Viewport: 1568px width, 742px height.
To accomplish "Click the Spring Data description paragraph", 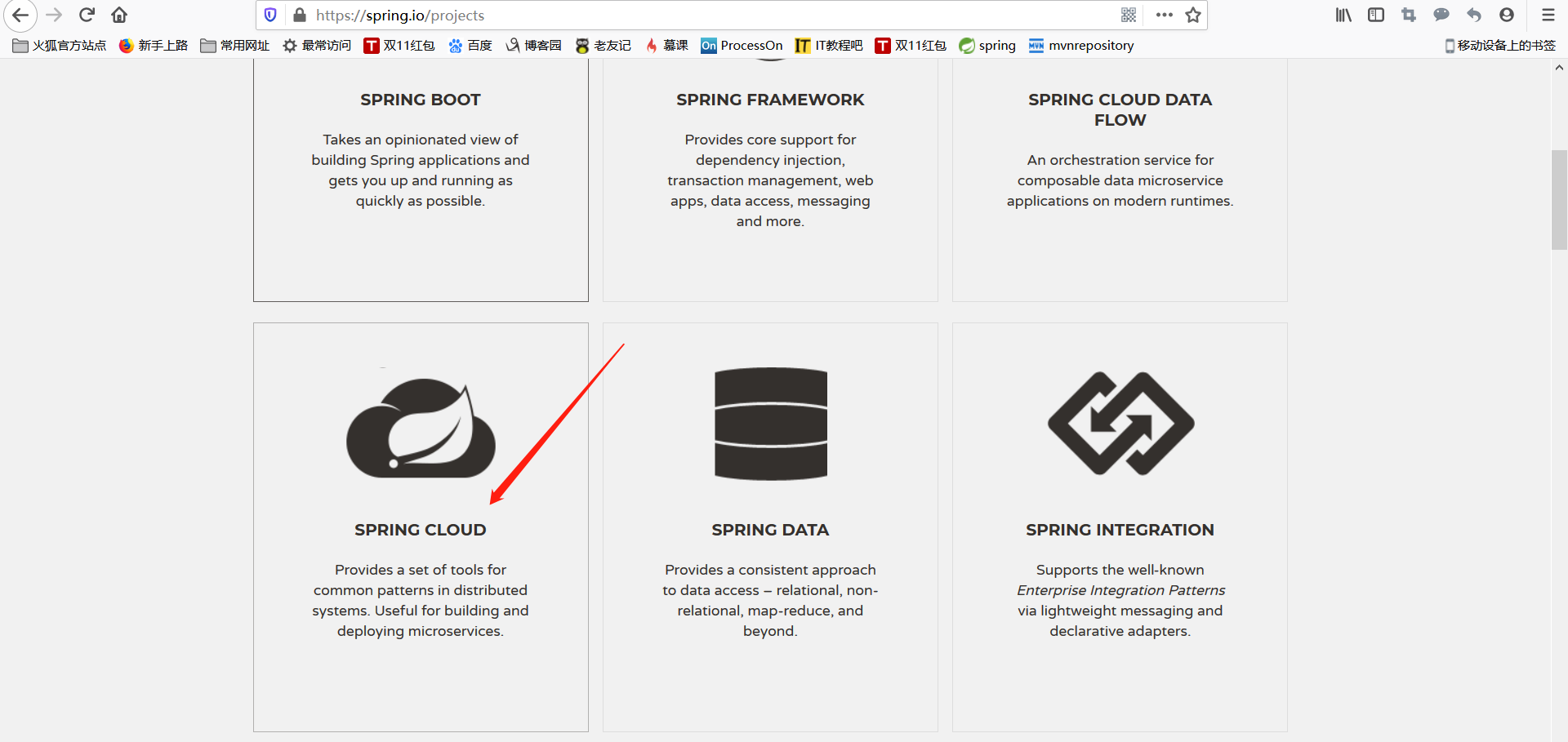I will coord(770,600).
